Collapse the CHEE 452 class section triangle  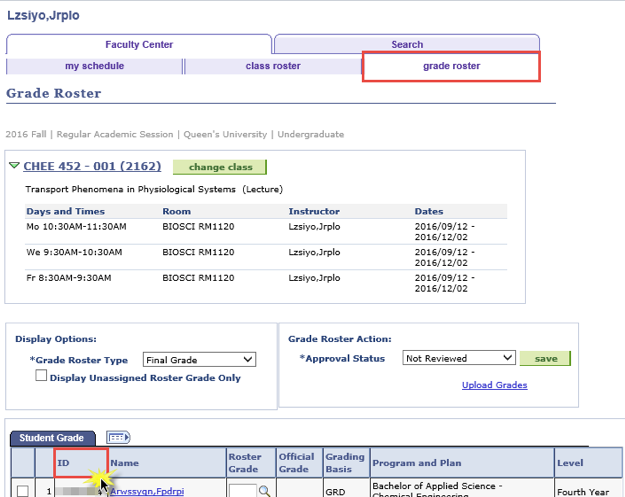[14, 166]
